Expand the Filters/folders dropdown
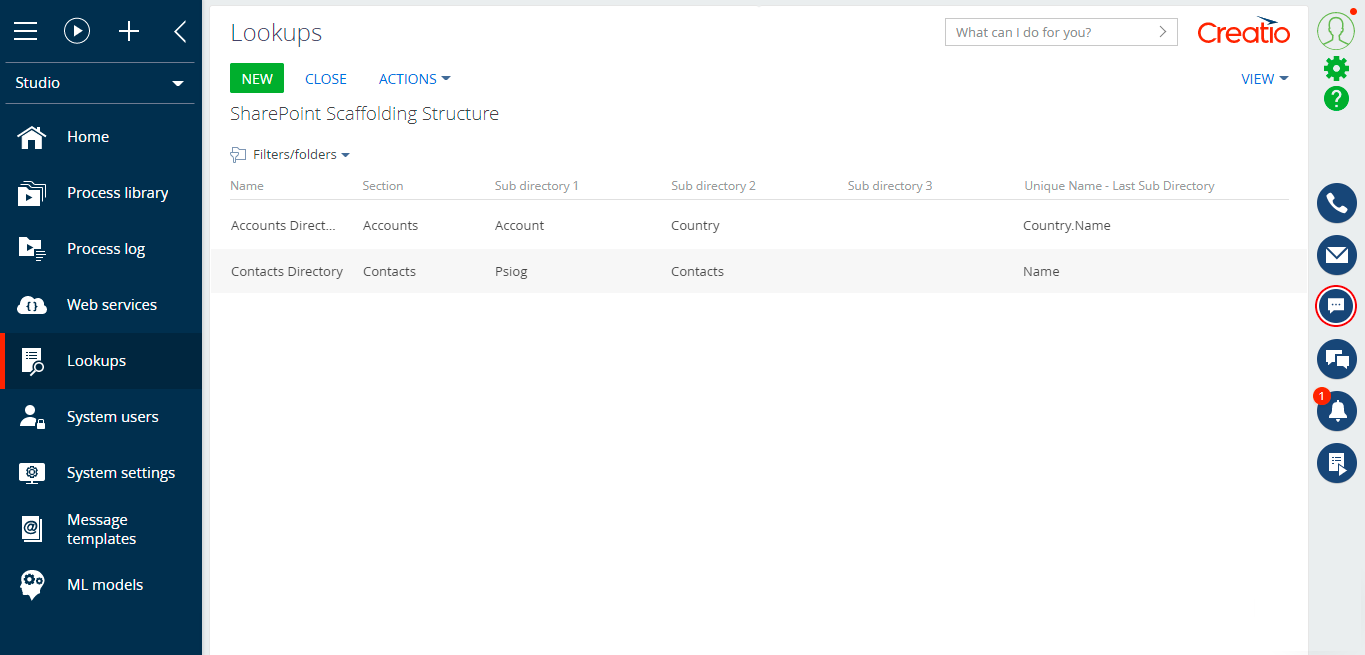 tap(290, 154)
